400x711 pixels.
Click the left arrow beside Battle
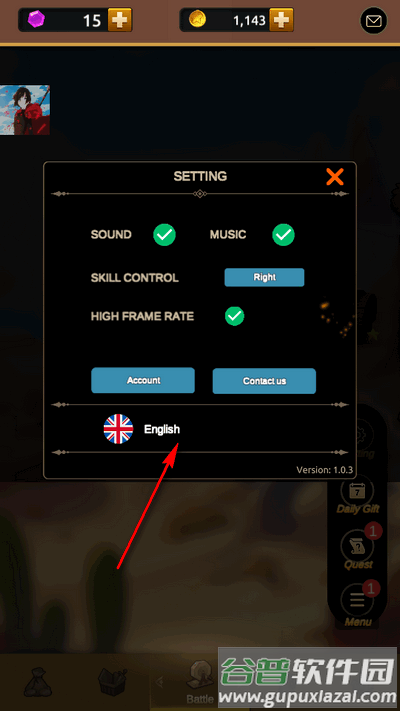(159, 682)
